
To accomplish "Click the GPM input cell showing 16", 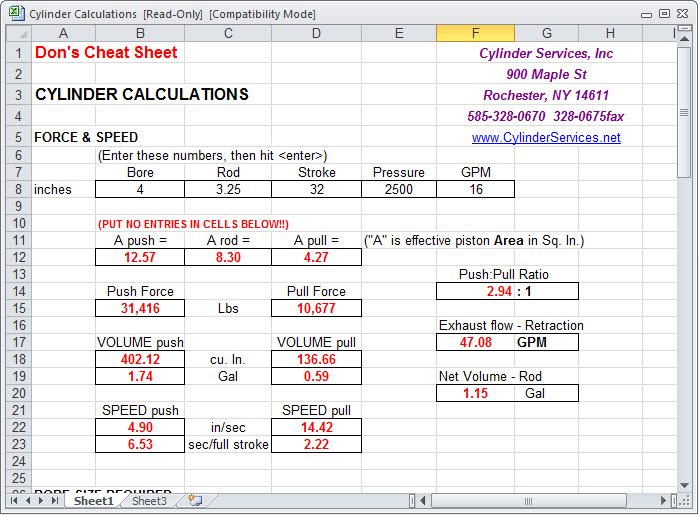I will (x=476, y=189).
